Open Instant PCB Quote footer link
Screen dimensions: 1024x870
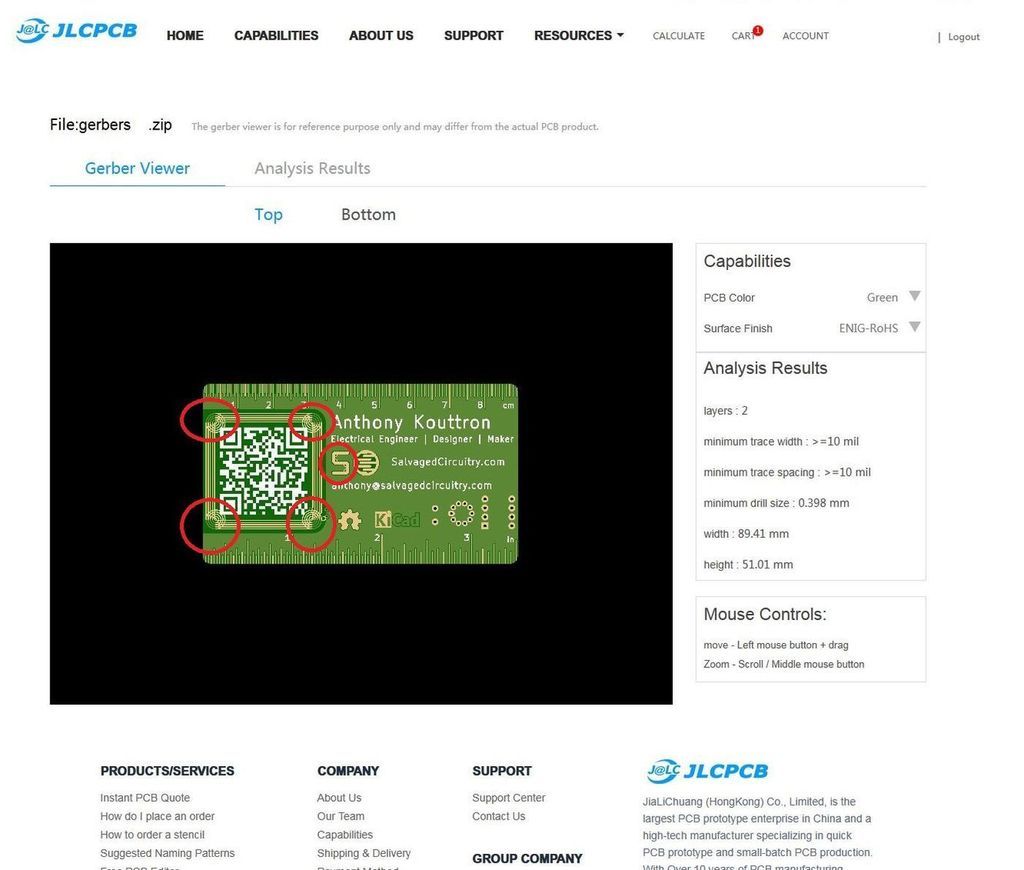click(145, 798)
